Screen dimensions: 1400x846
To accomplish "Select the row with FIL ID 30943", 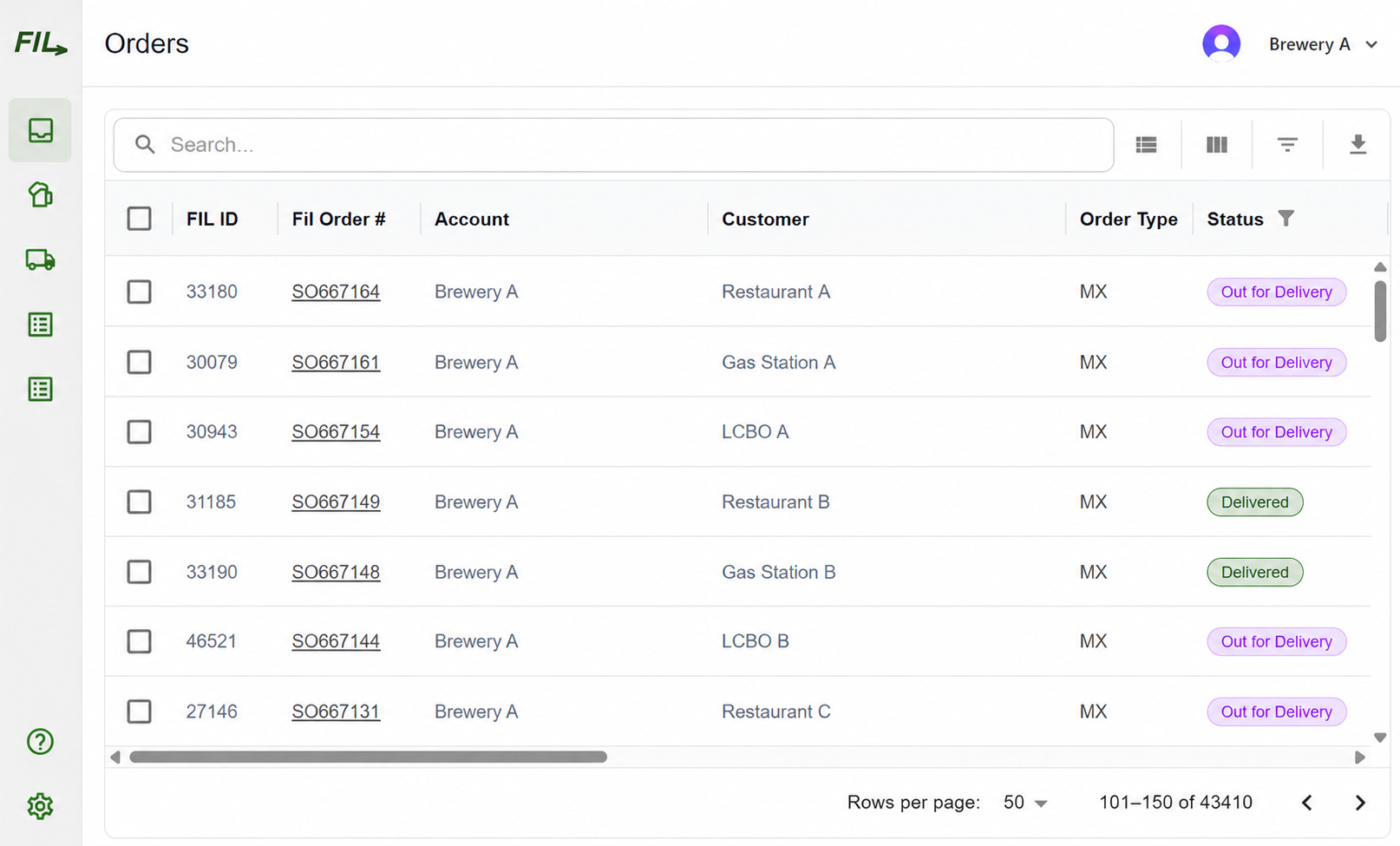I will 139,432.
